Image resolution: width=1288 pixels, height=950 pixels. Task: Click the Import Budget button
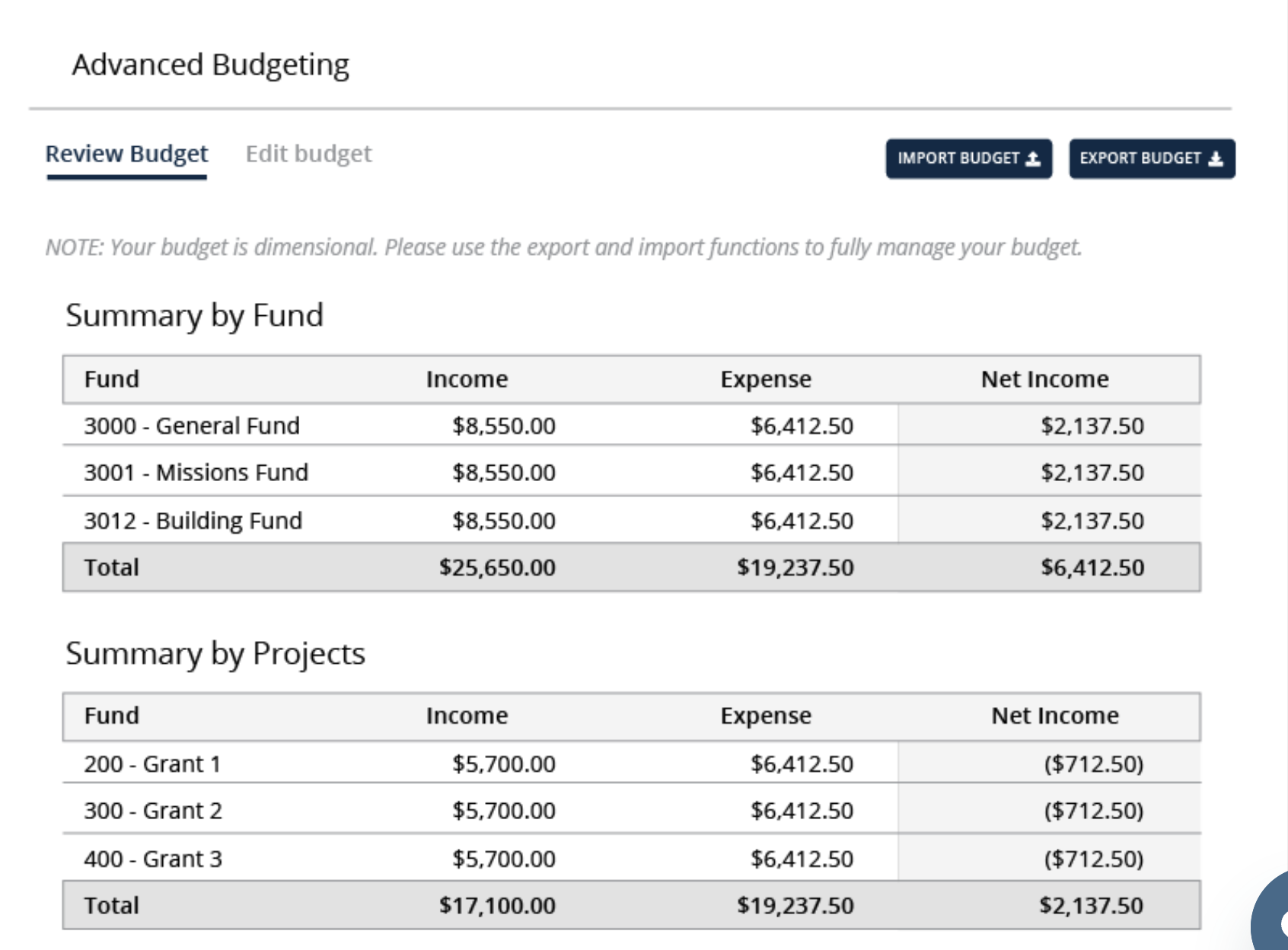(968, 158)
